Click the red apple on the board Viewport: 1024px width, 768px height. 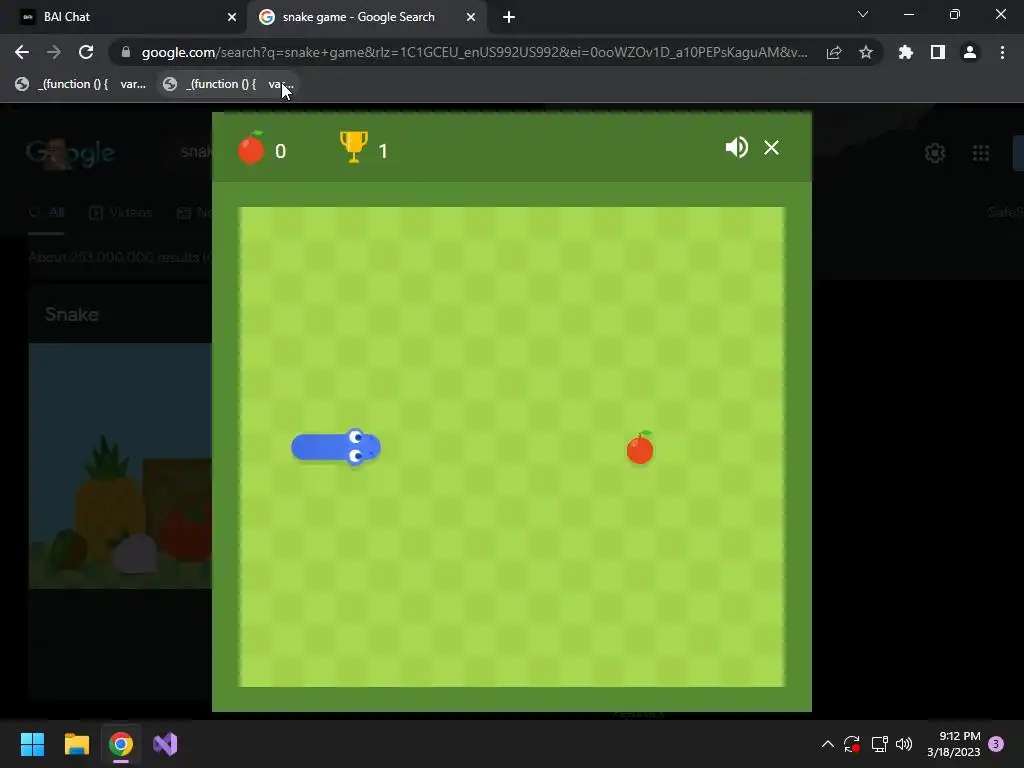[x=640, y=448]
